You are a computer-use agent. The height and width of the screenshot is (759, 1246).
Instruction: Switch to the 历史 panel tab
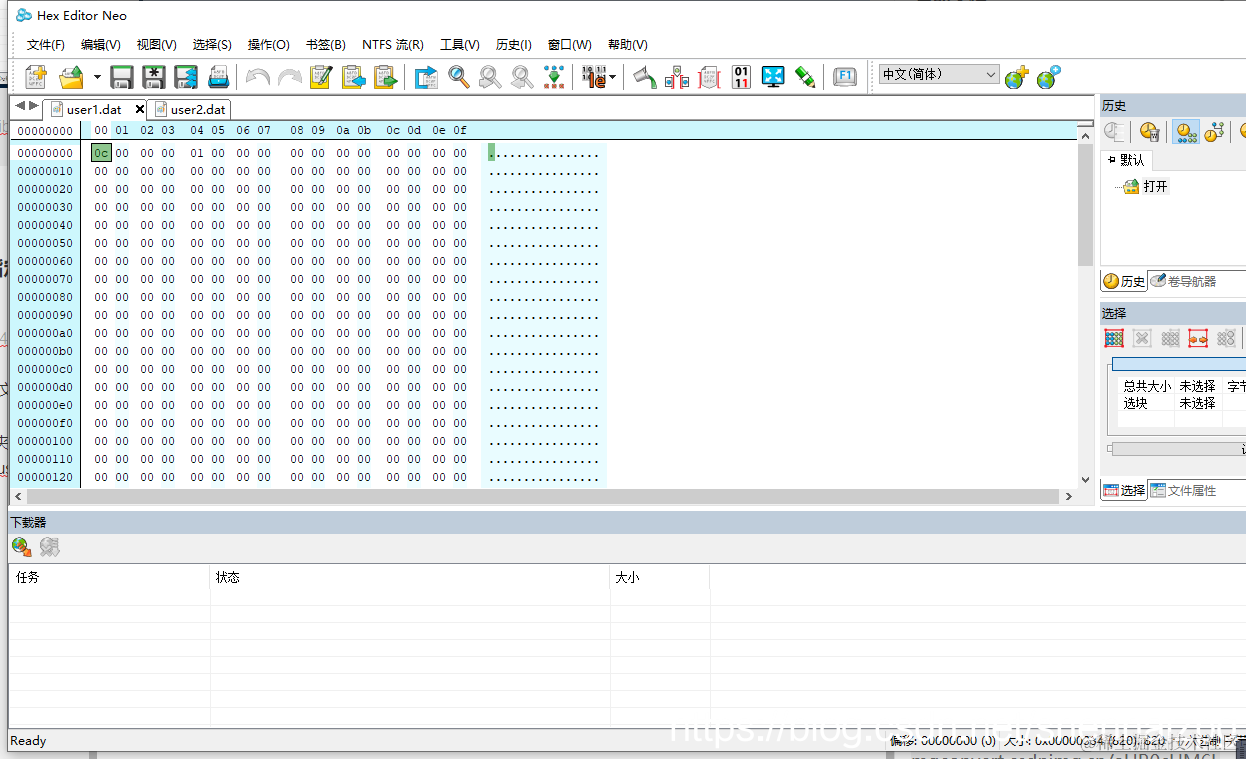click(1124, 281)
